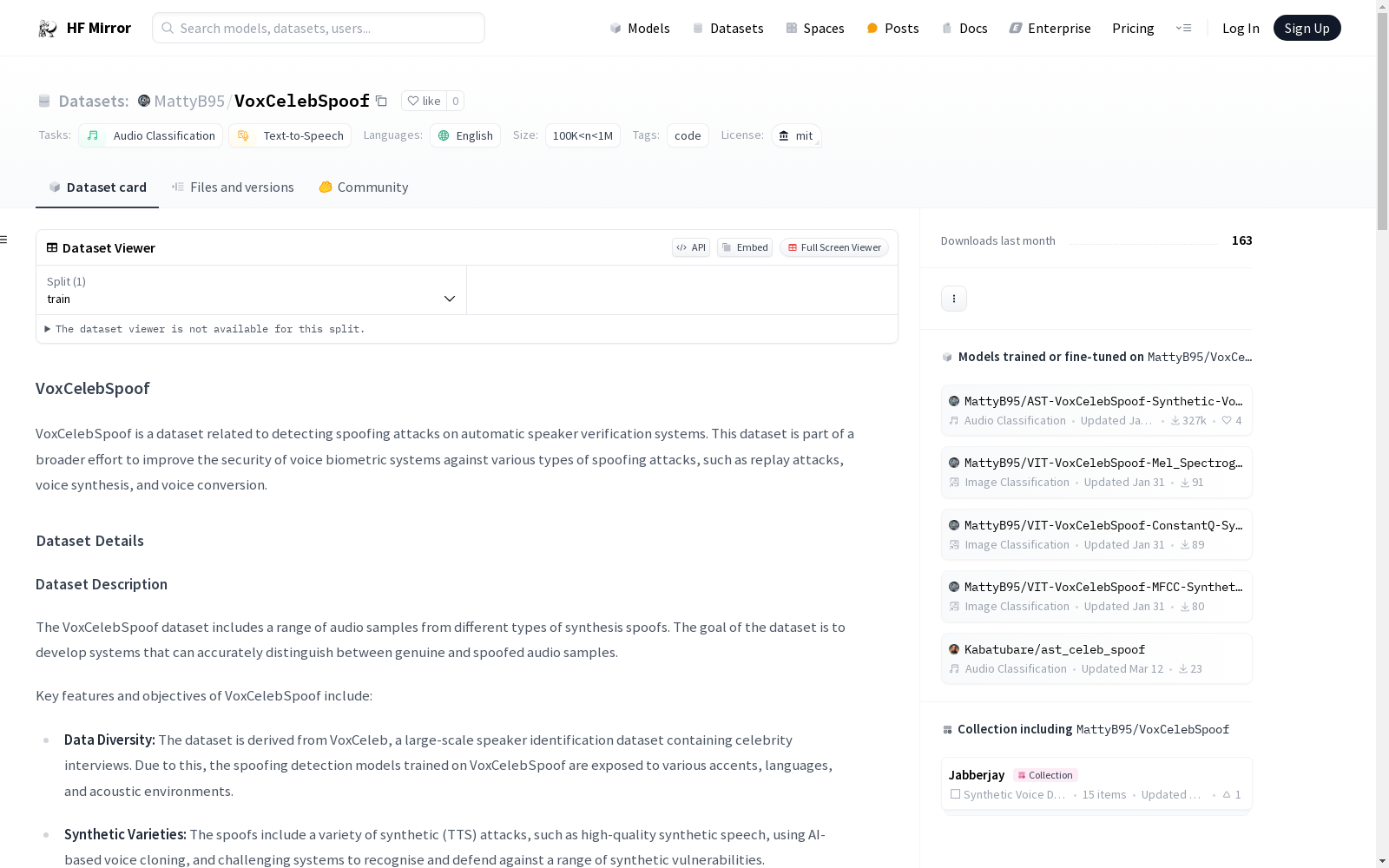Click the like count number

(x=455, y=101)
